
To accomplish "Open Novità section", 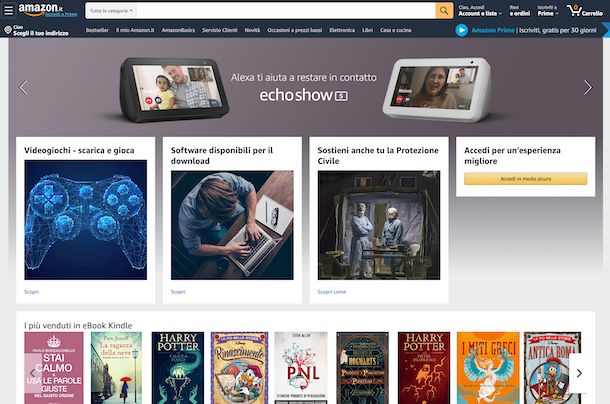I will coord(252,30).
